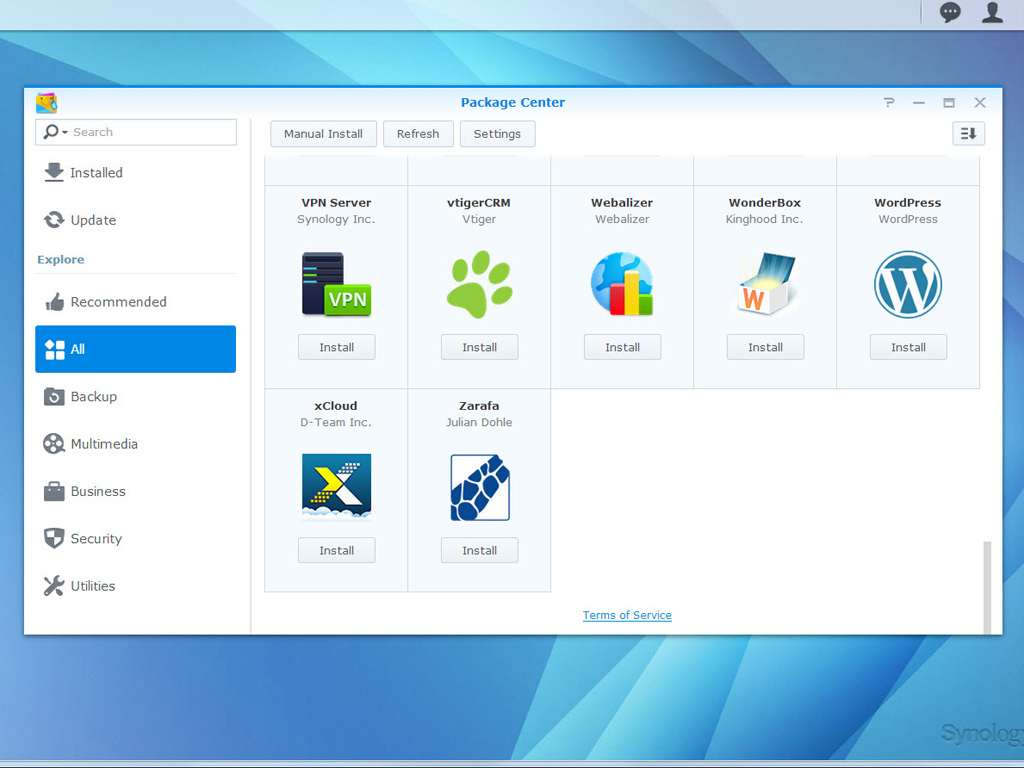Install the WonderBox package

765,347
